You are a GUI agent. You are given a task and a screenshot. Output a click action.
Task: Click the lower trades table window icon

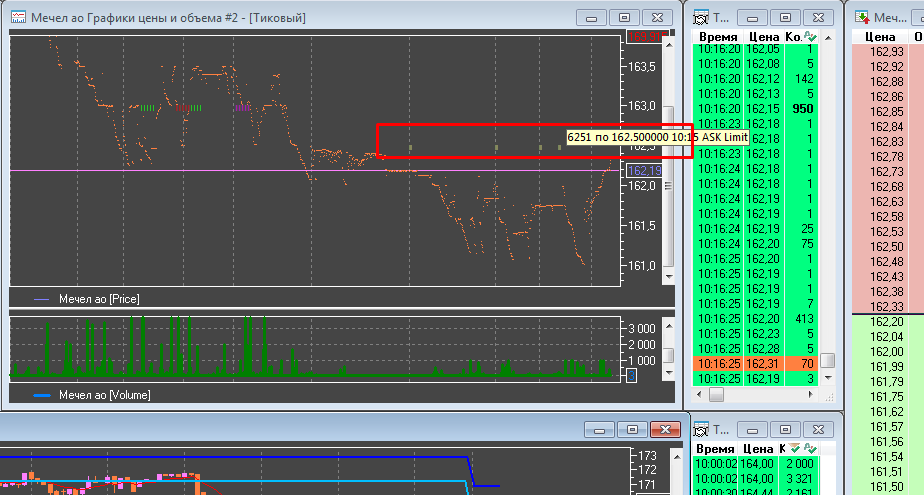pyautogui.click(x=701, y=429)
